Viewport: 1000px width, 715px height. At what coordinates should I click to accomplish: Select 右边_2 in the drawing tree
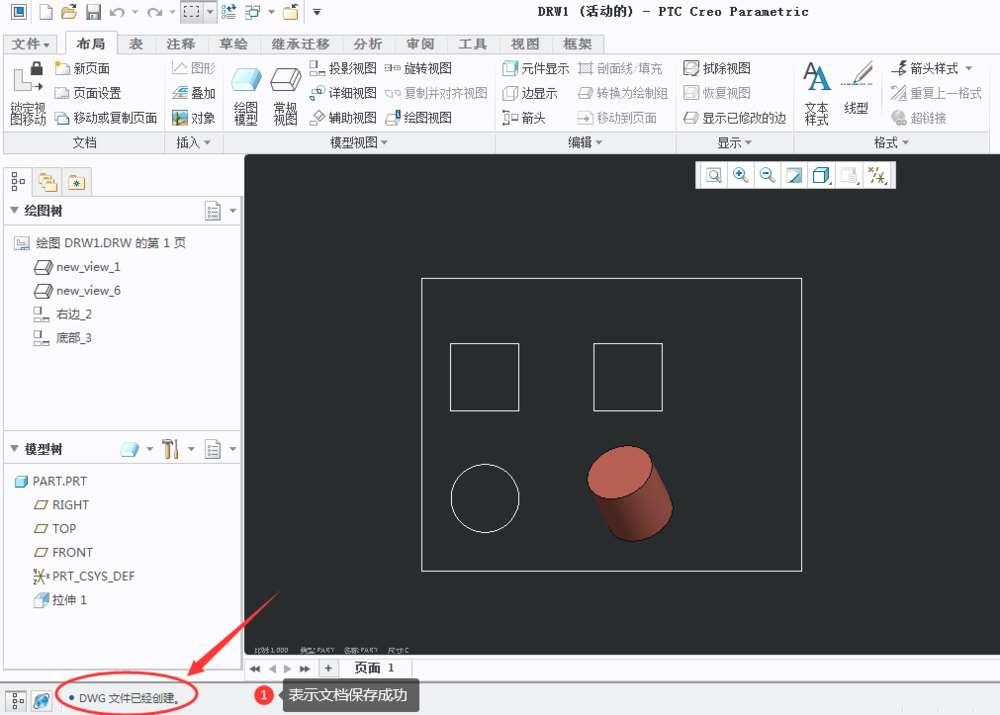click(62, 314)
